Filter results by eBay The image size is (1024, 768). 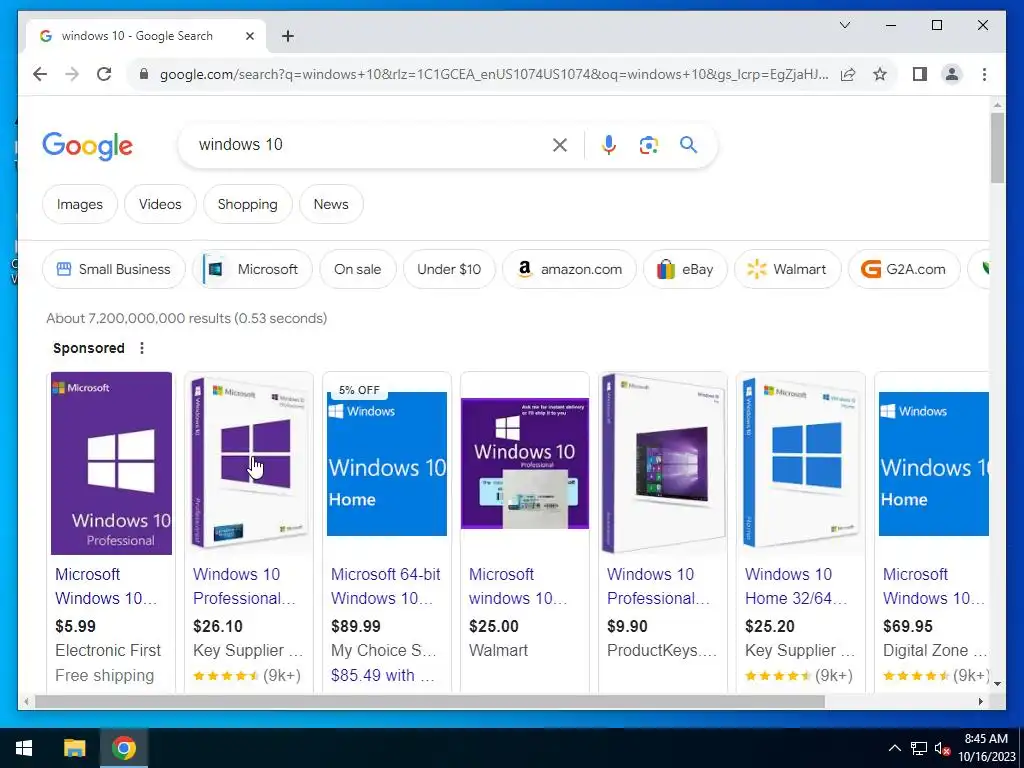685,269
